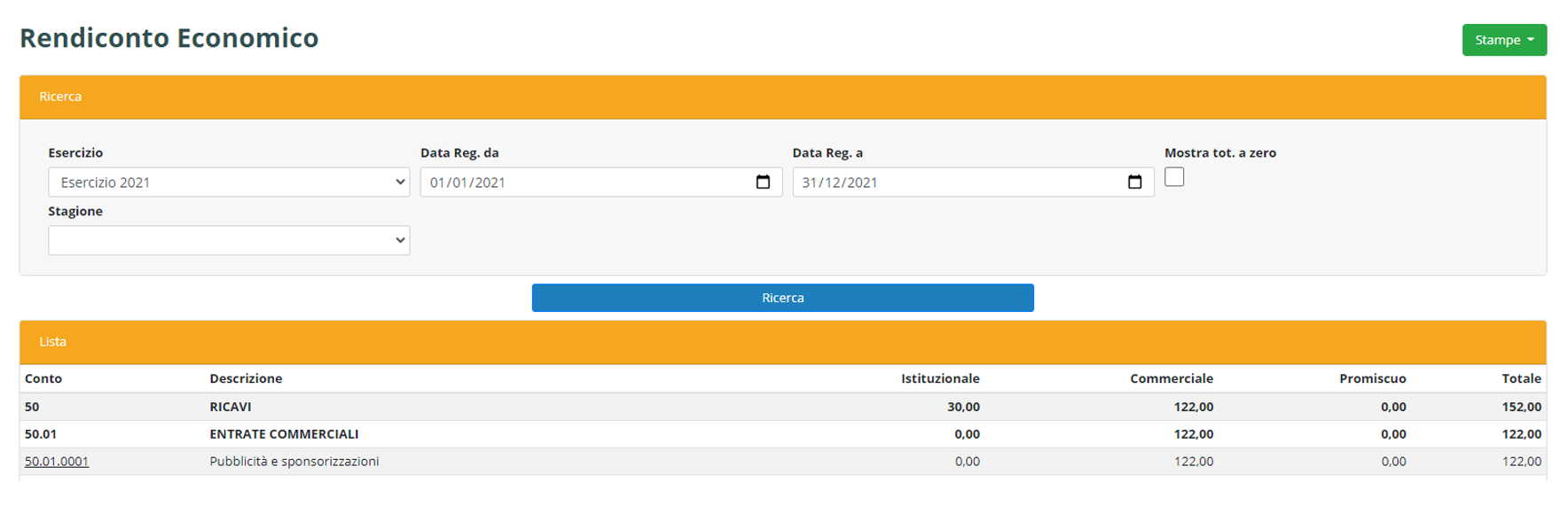Screen dimensions: 1568x506
Task: Select the Conto column header
Action: pyautogui.click(x=43, y=378)
